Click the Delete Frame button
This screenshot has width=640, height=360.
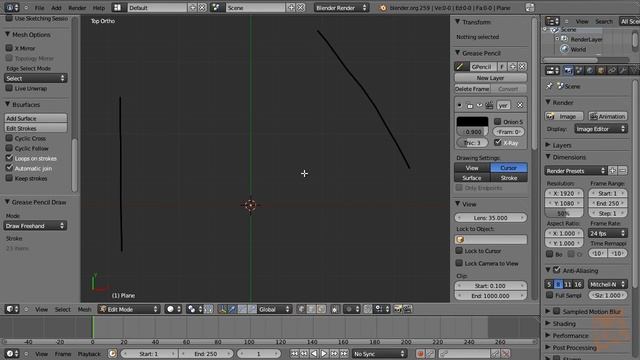pyautogui.click(x=472, y=89)
